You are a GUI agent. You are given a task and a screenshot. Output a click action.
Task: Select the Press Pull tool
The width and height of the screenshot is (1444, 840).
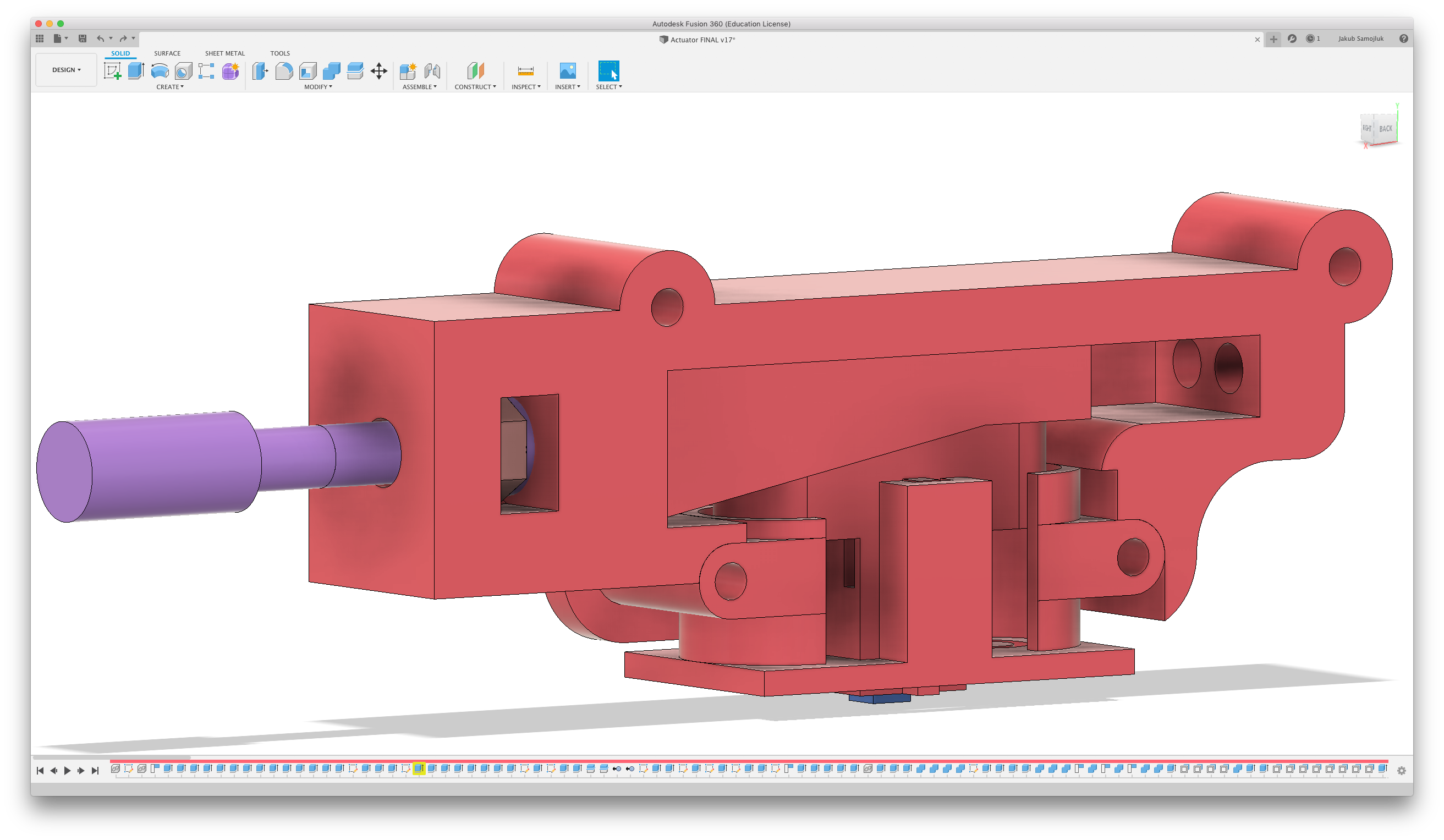[x=260, y=71]
